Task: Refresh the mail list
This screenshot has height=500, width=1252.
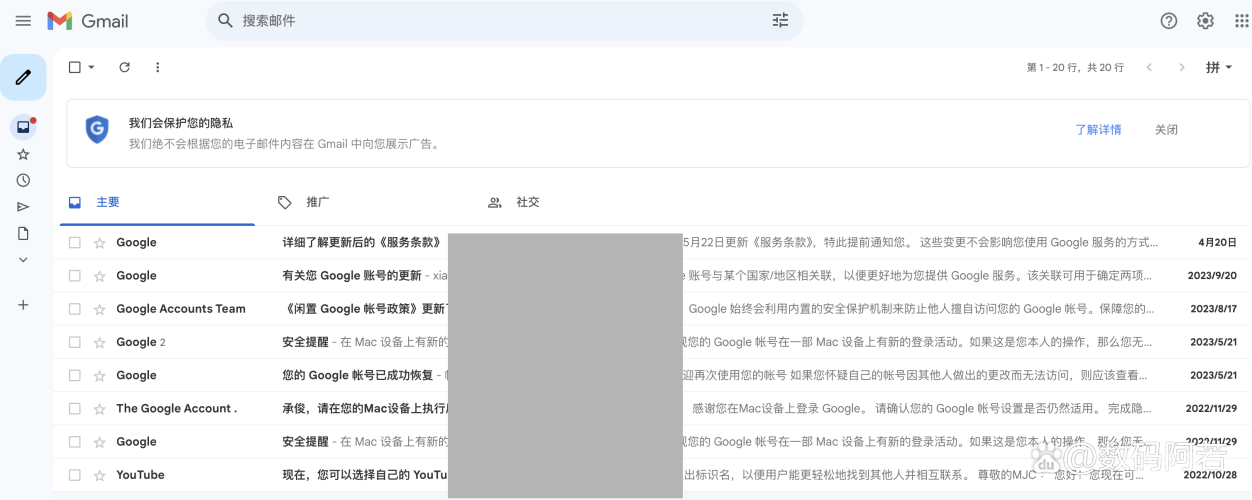Action: [124, 67]
